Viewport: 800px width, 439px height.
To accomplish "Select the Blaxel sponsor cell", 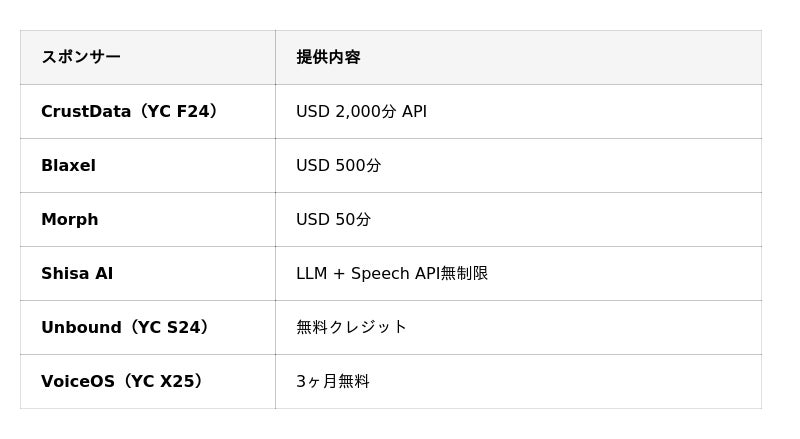I will pyautogui.click(x=68, y=166).
